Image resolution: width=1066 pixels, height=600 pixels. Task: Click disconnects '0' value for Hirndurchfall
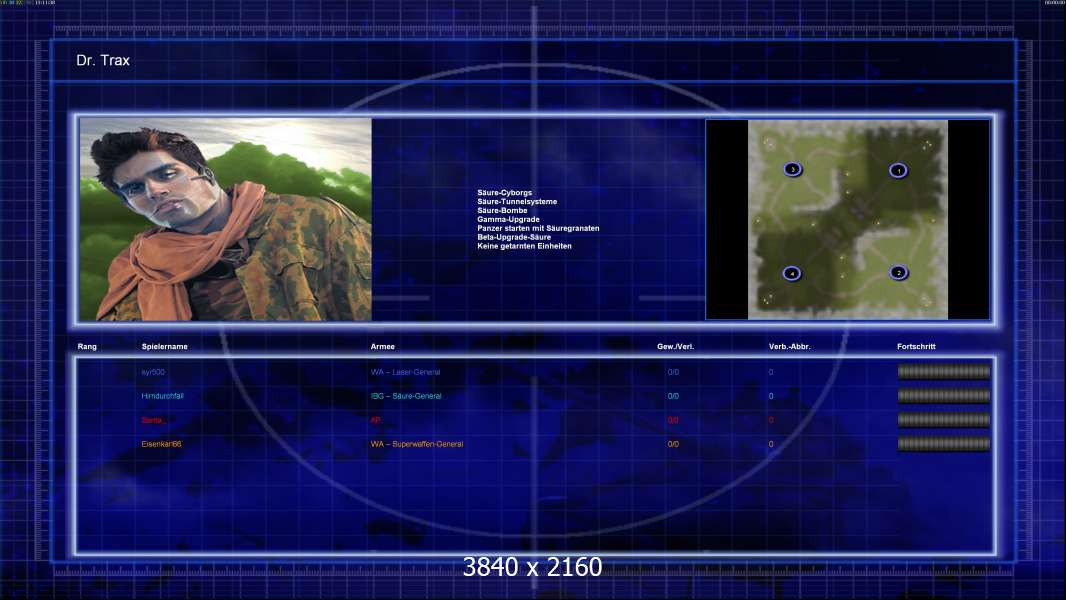tap(771, 396)
